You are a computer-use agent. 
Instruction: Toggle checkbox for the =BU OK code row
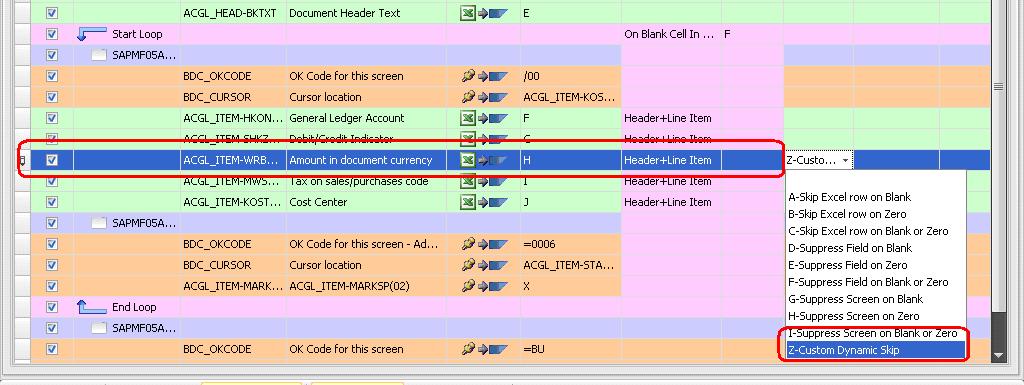click(x=52, y=349)
